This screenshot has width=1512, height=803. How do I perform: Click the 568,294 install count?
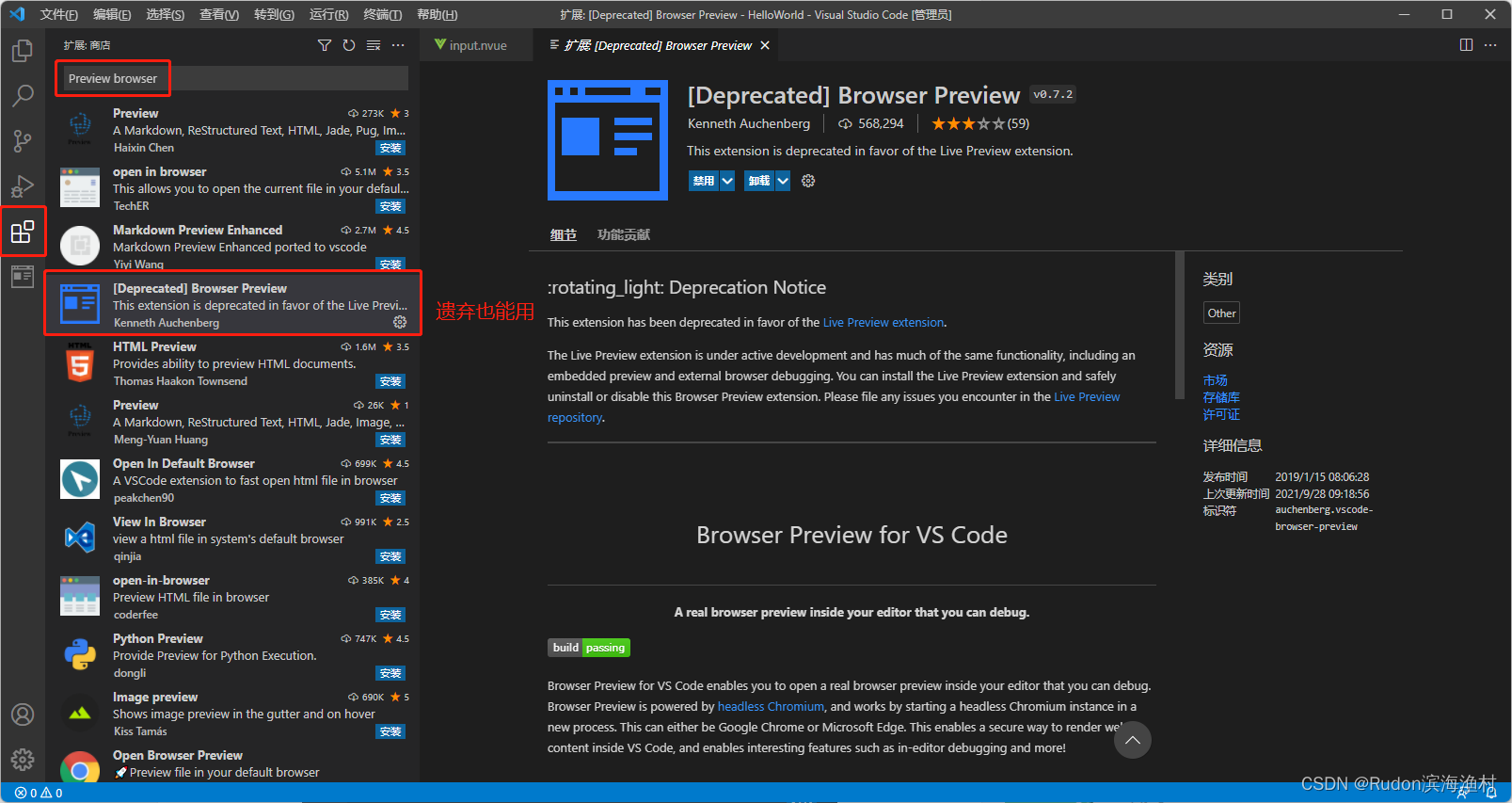tap(871, 123)
